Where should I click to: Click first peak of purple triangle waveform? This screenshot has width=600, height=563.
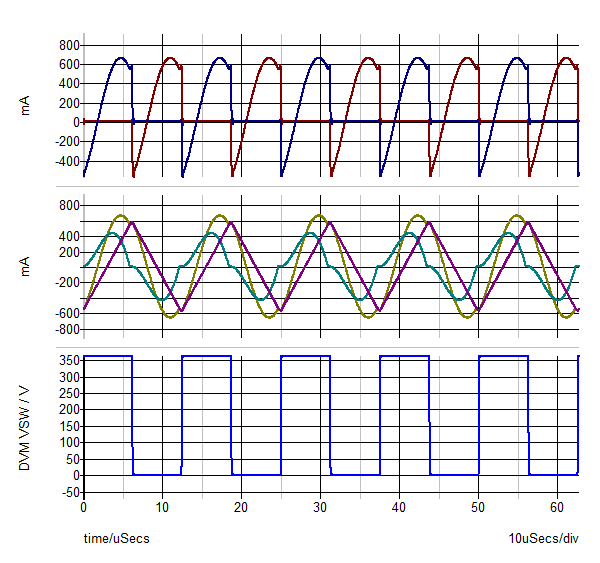[132, 222]
